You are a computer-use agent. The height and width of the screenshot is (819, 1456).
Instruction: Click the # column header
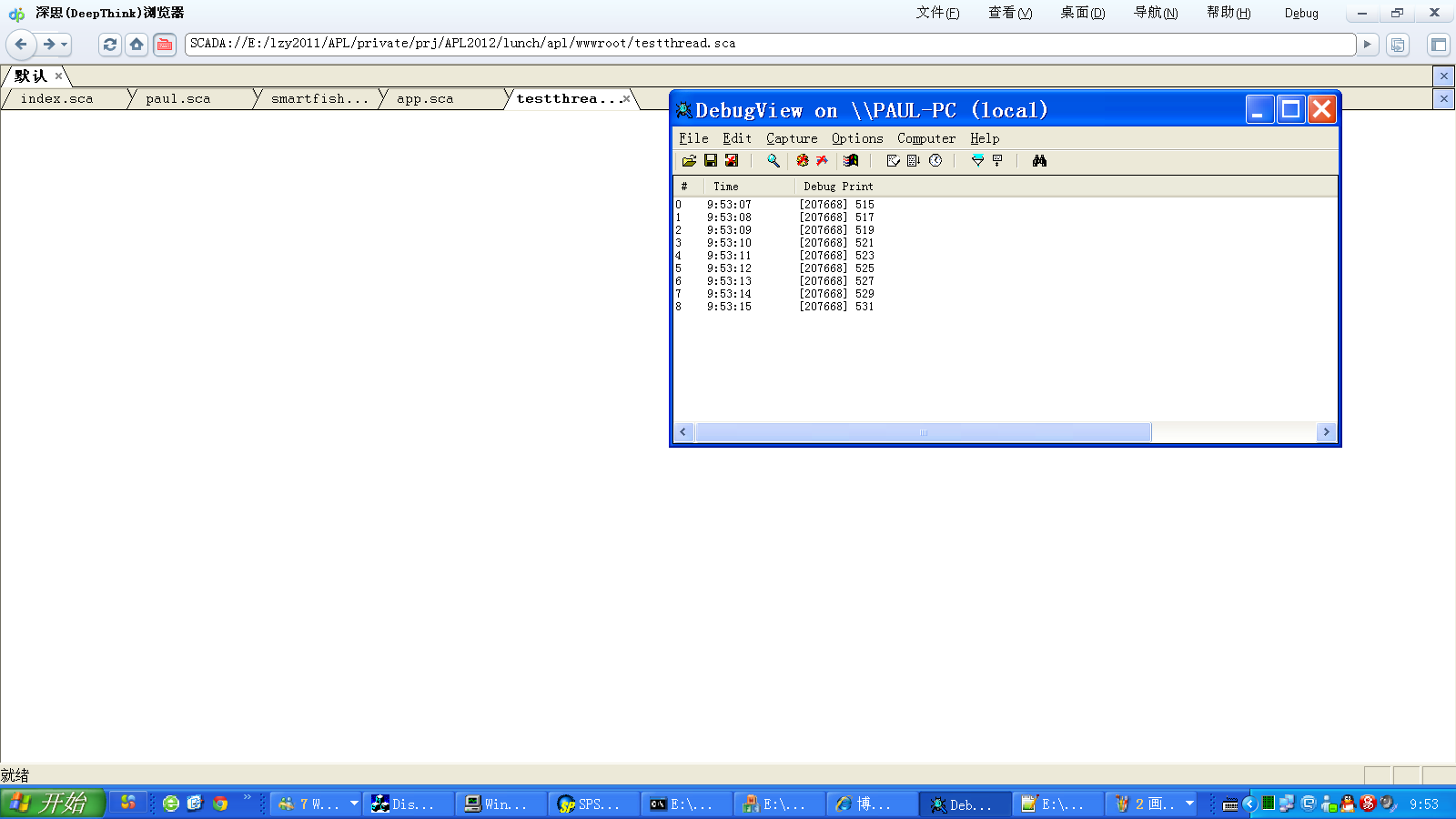coord(688,187)
